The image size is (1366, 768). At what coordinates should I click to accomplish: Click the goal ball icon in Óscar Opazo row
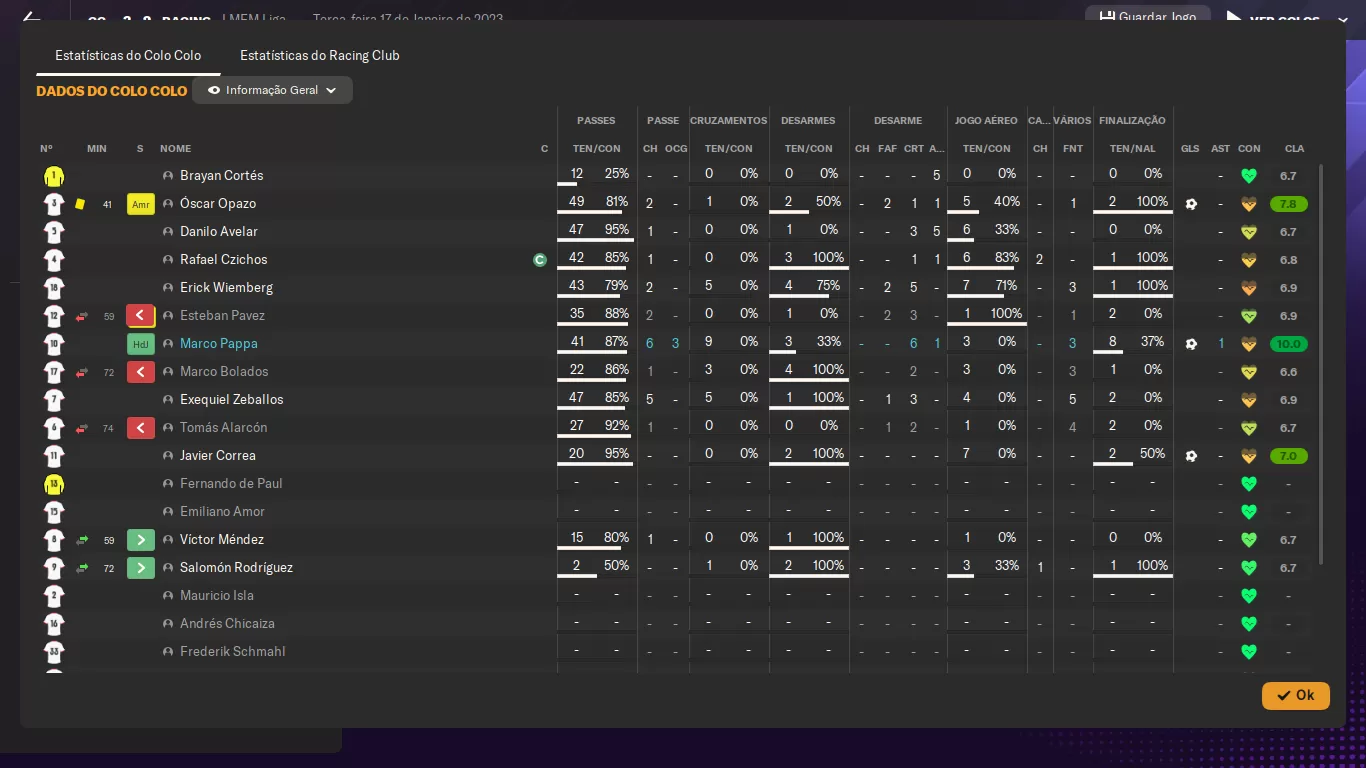(1191, 204)
